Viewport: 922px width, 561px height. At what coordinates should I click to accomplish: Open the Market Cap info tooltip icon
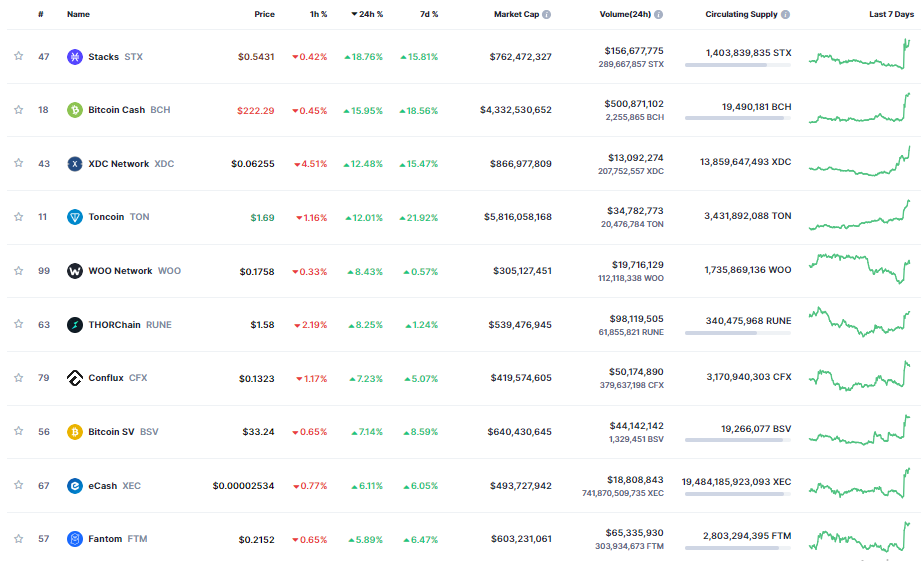coord(546,15)
